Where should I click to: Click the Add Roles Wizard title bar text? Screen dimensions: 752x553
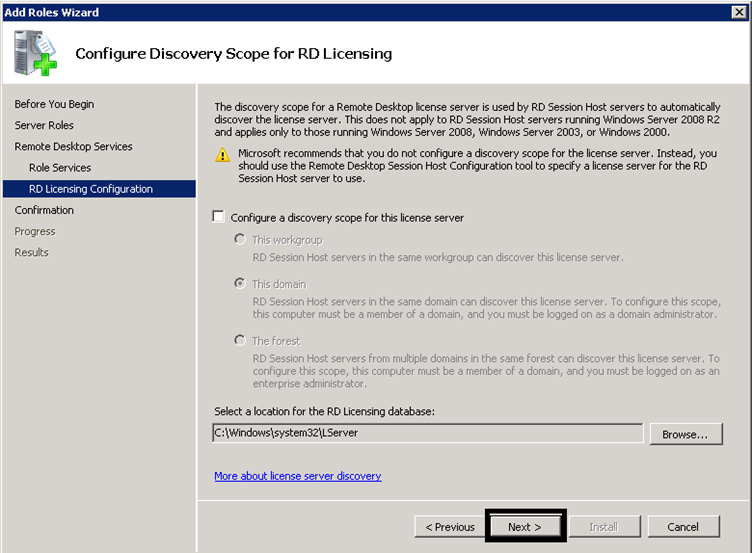51,12
